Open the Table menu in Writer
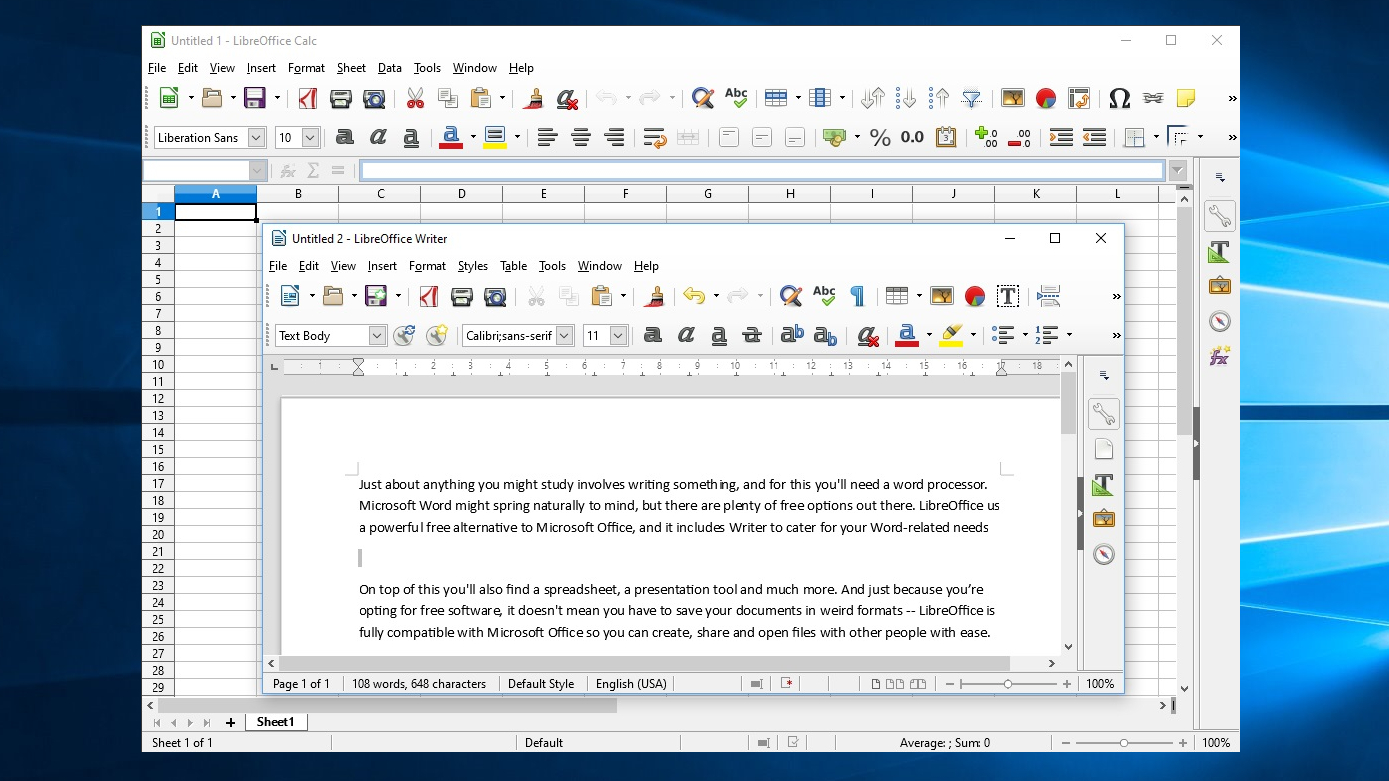 click(x=513, y=266)
